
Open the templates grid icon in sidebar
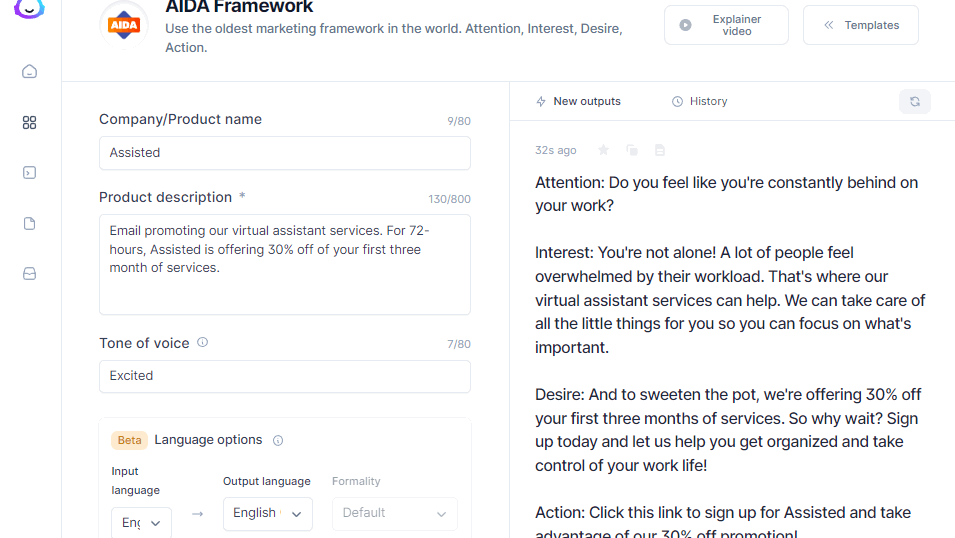(x=29, y=122)
